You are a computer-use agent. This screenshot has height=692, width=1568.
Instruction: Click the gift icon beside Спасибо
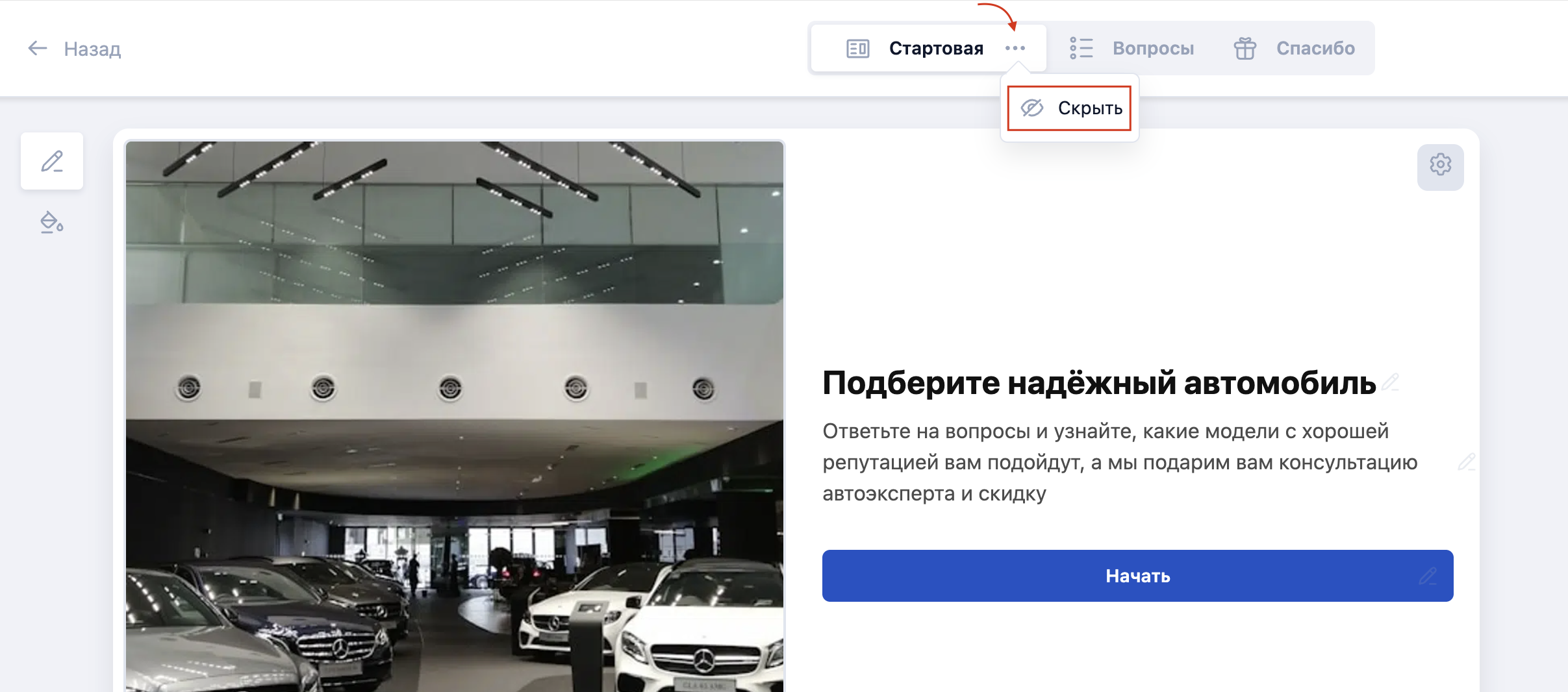tap(1245, 49)
